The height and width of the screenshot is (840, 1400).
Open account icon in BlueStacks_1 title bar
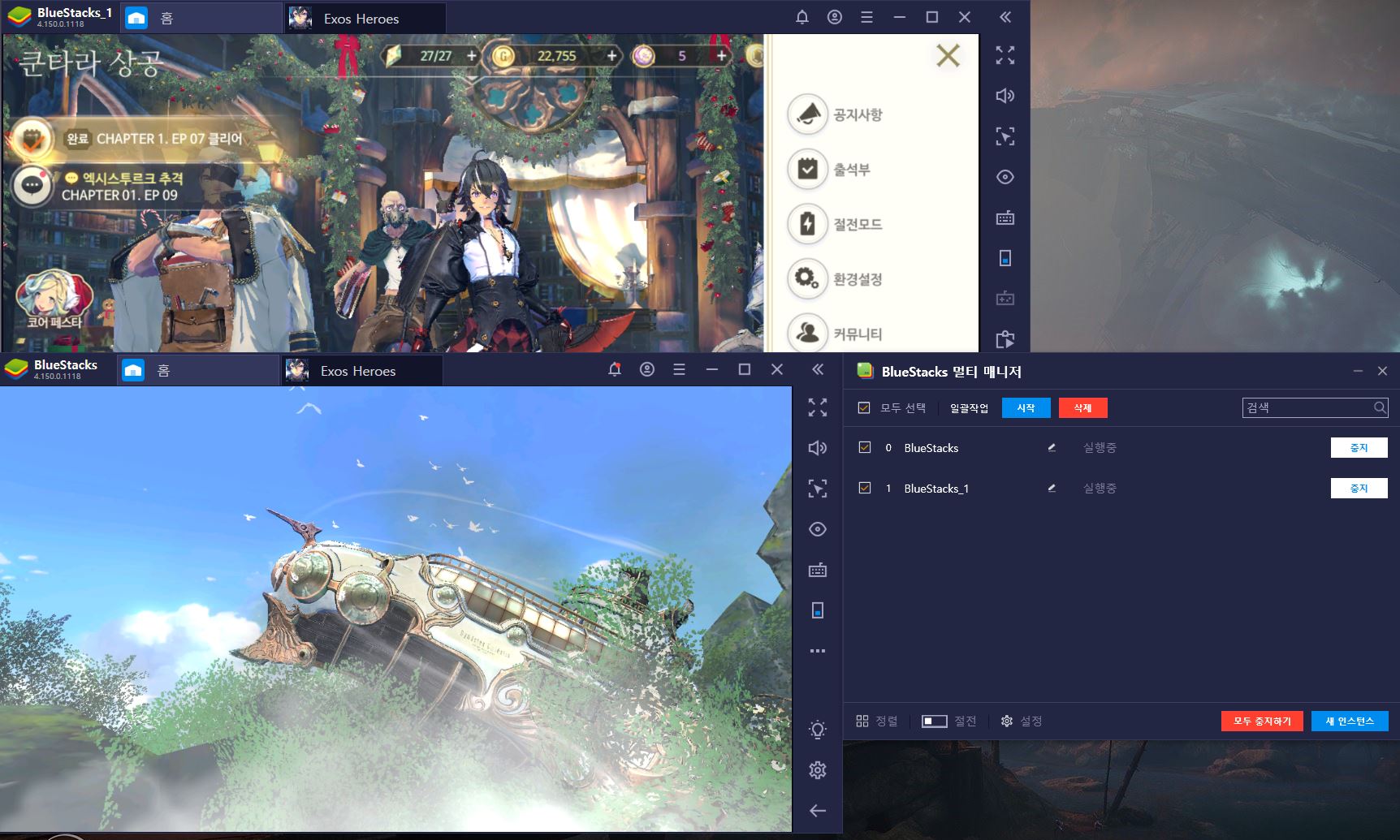835,17
